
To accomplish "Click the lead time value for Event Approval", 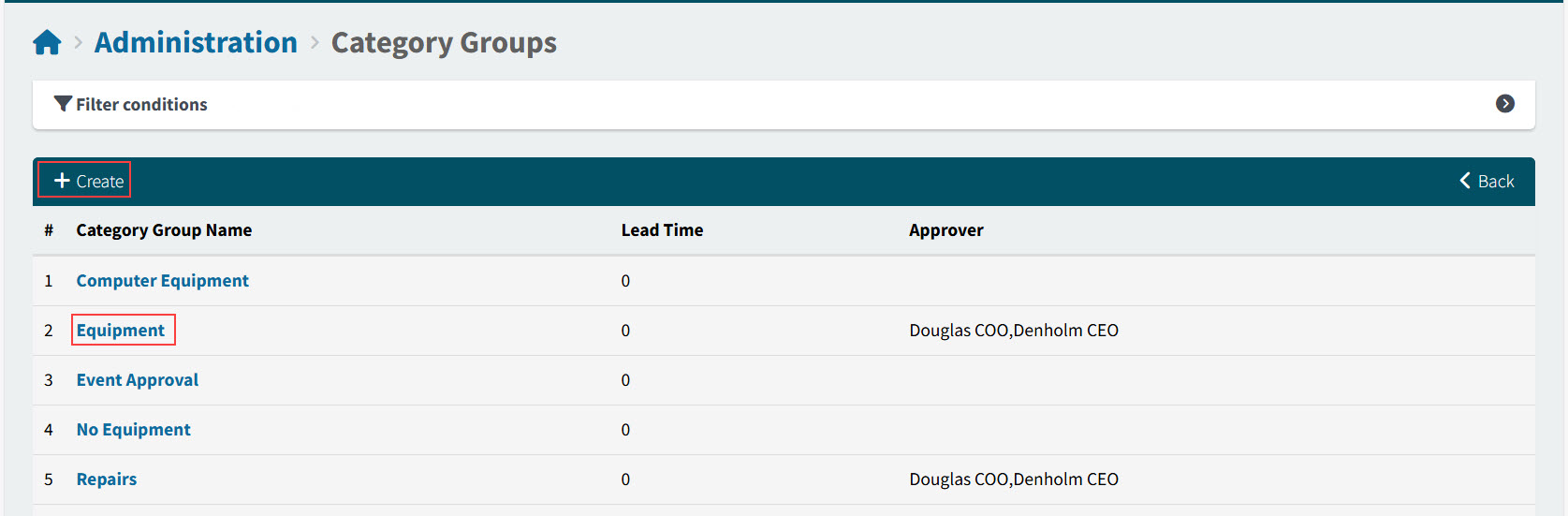I will pos(625,380).
